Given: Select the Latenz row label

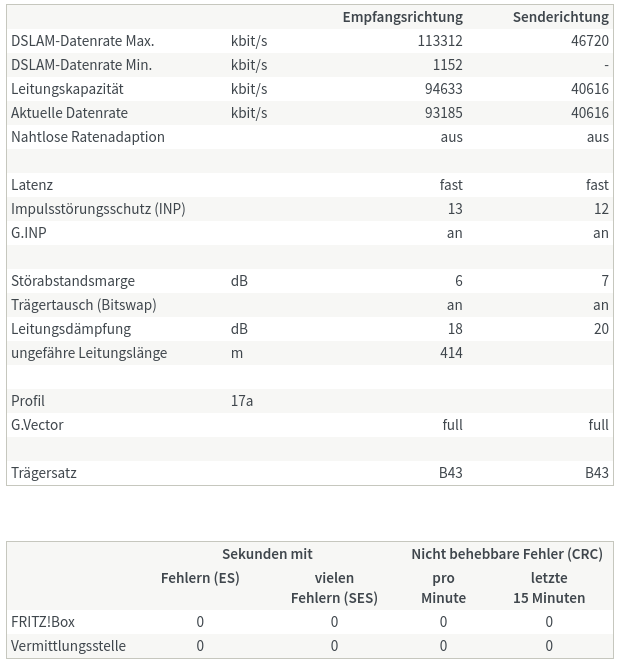Looking at the screenshot, I should point(32,185).
